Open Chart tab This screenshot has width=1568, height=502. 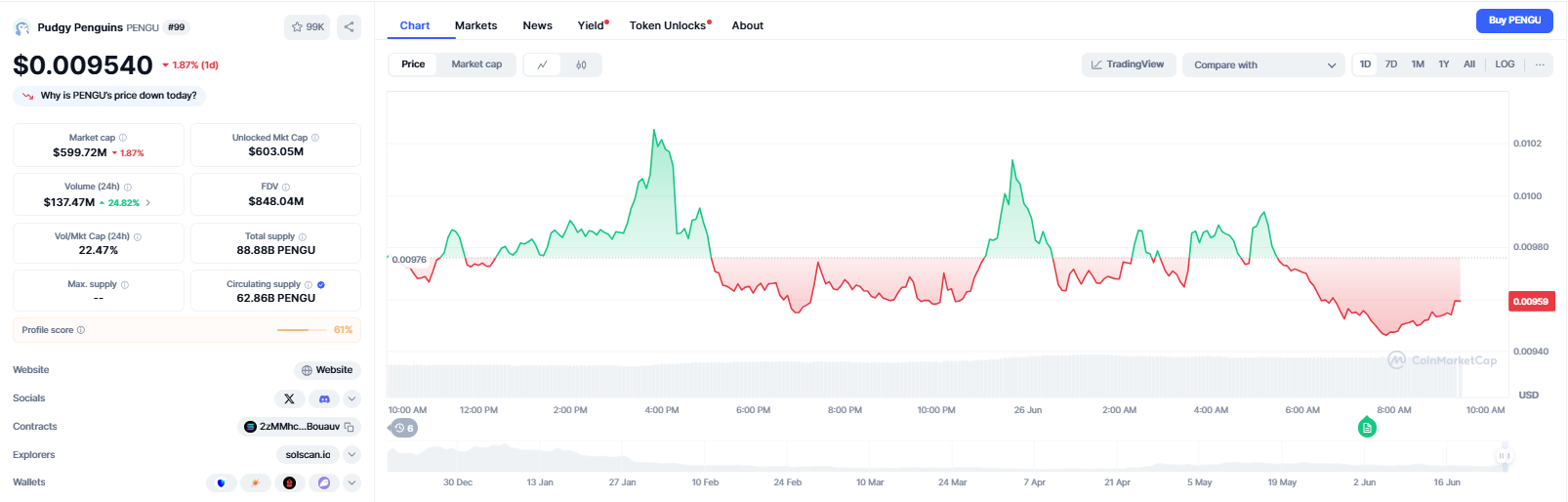[415, 25]
